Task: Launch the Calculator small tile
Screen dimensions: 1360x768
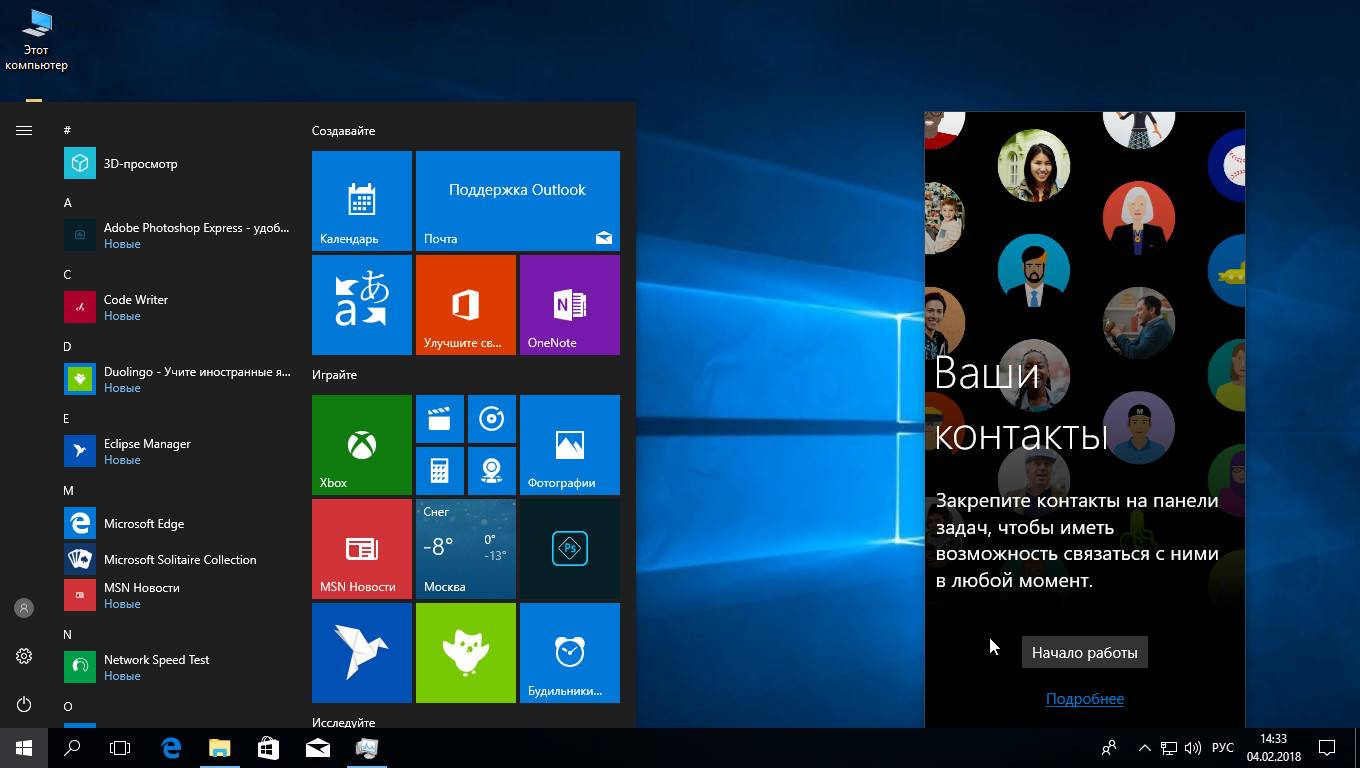Action: point(440,471)
